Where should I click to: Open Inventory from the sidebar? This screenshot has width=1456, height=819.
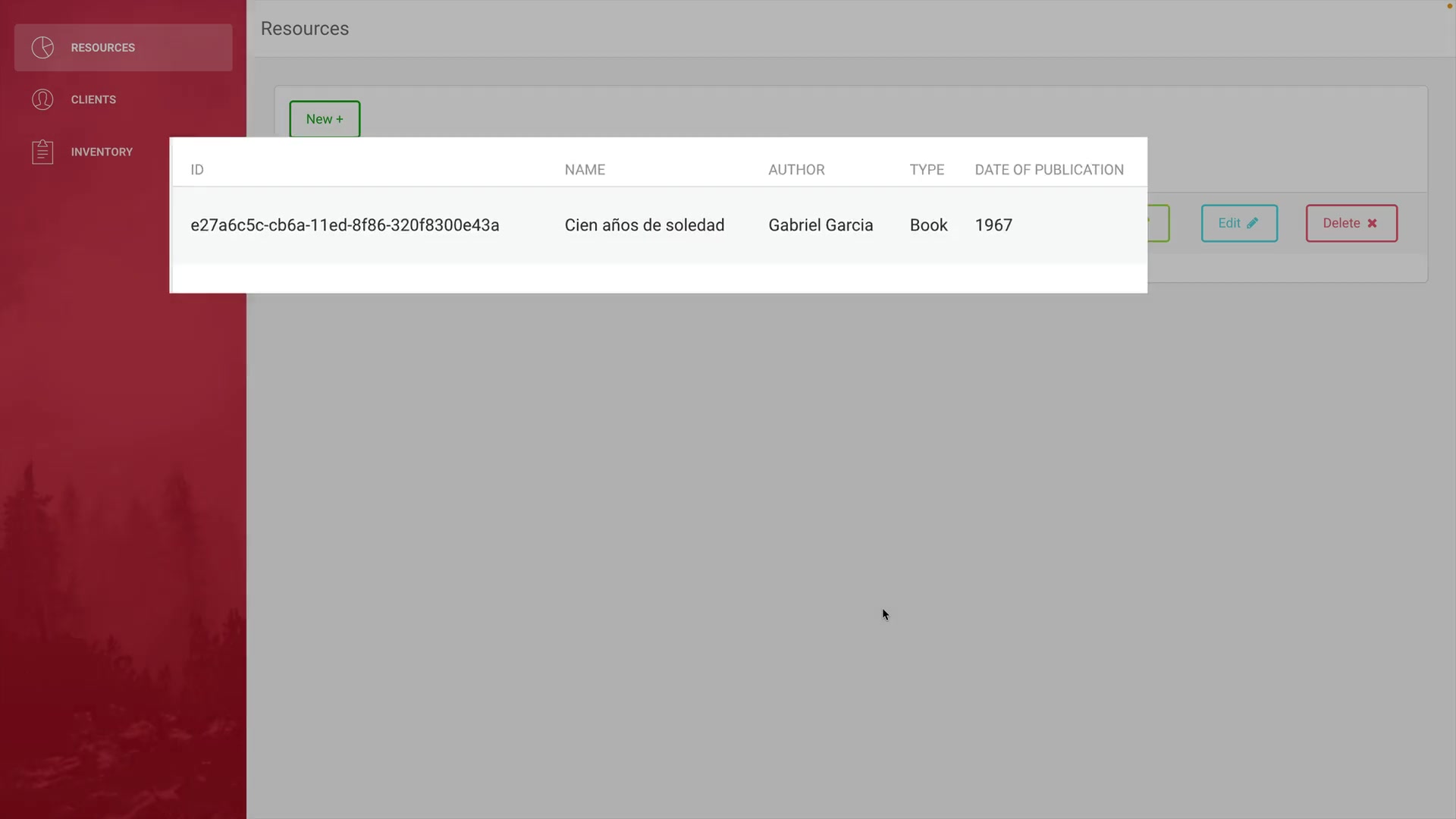point(102,152)
